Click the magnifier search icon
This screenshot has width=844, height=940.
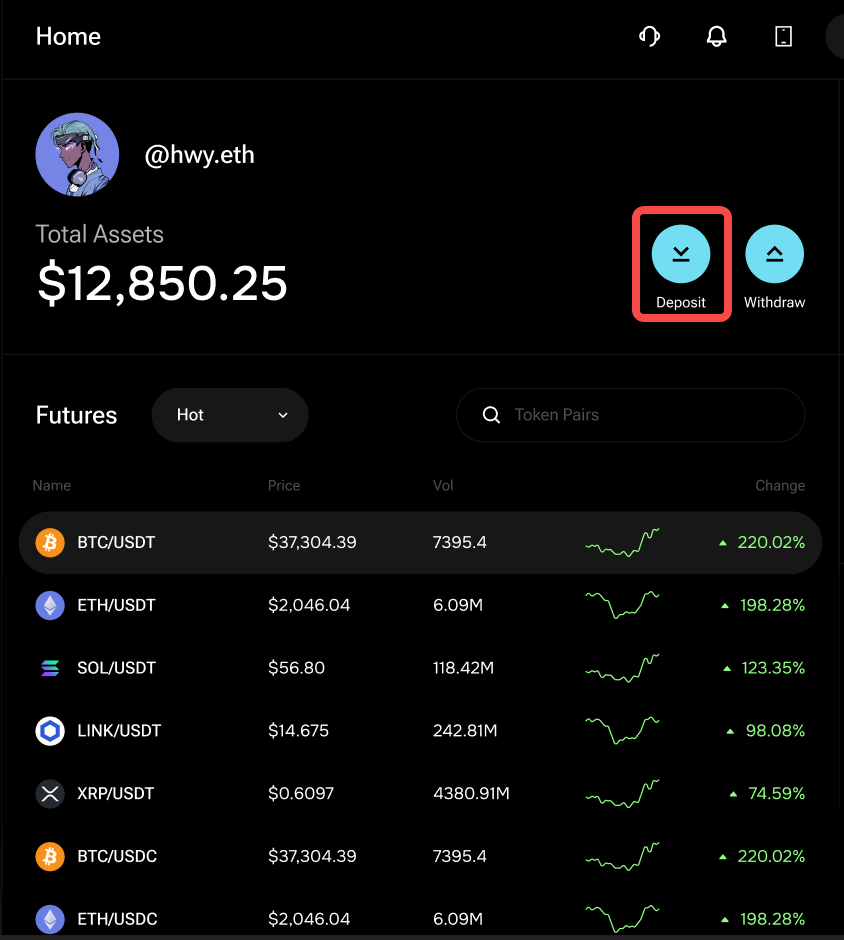(491, 415)
